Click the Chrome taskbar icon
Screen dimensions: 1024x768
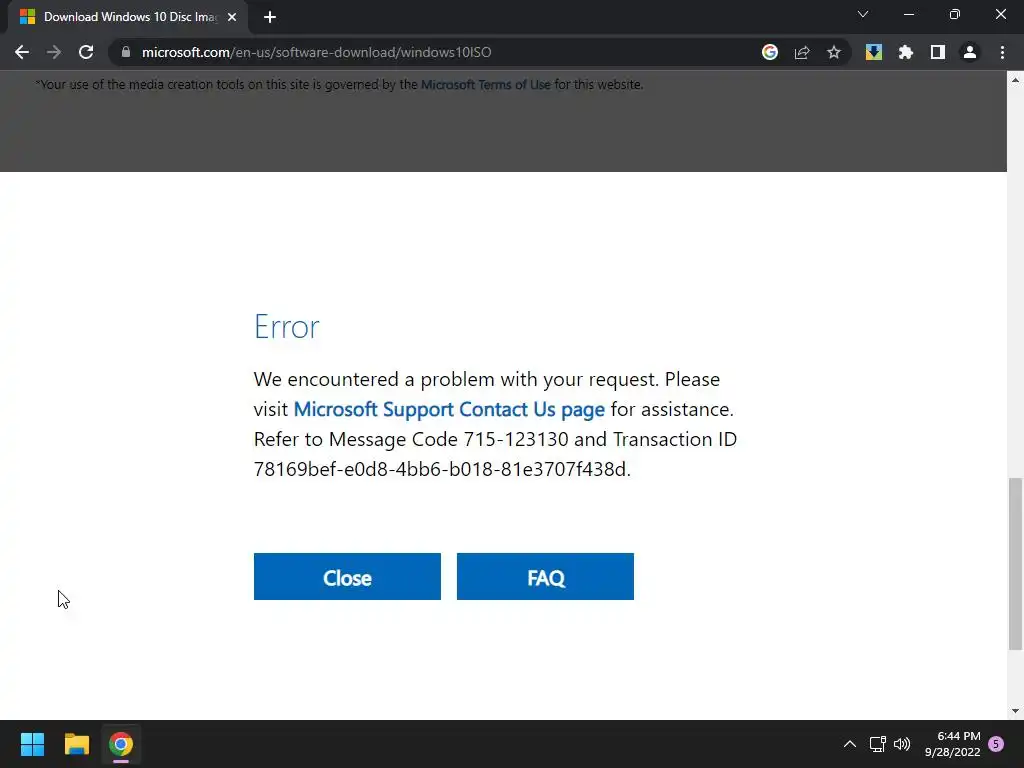pyautogui.click(x=121, y=744)
